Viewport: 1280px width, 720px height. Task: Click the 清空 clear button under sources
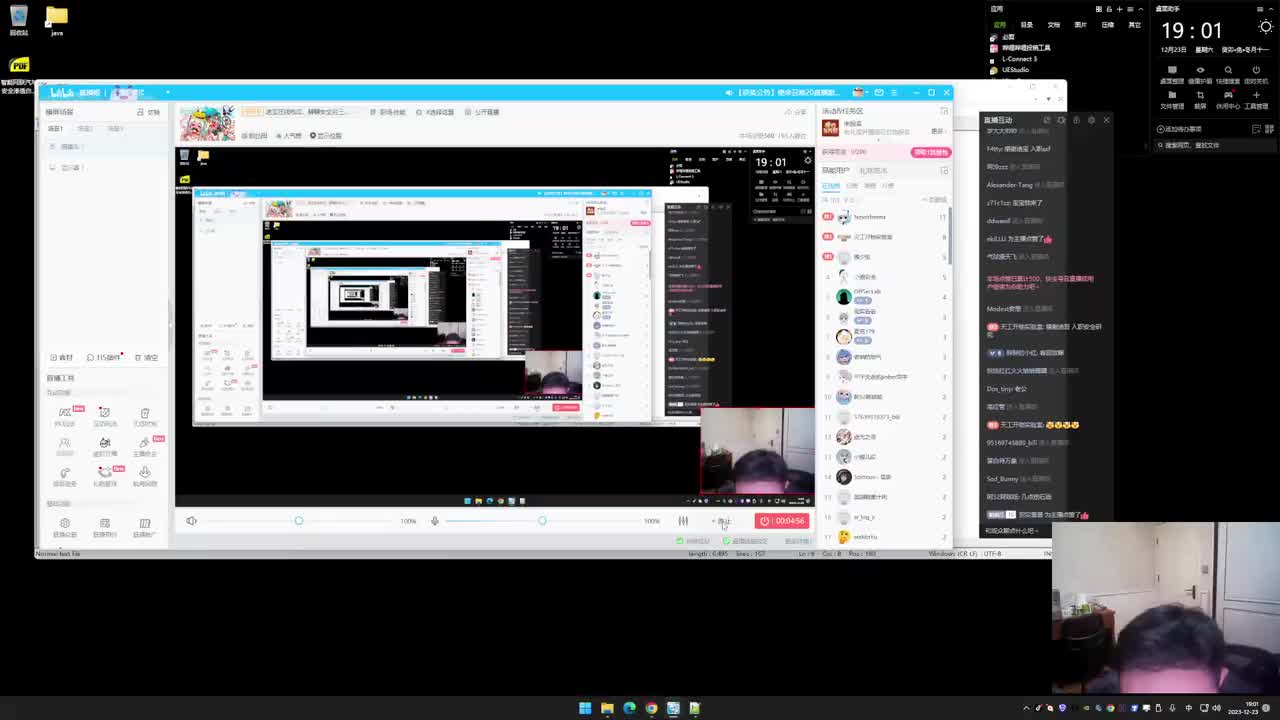tap(148, 358)
